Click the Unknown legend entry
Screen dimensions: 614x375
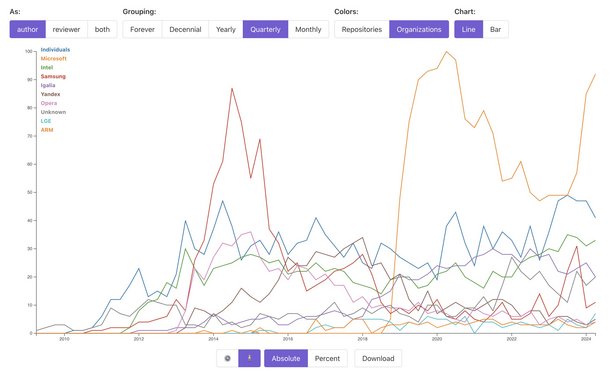tap(53, 112)
